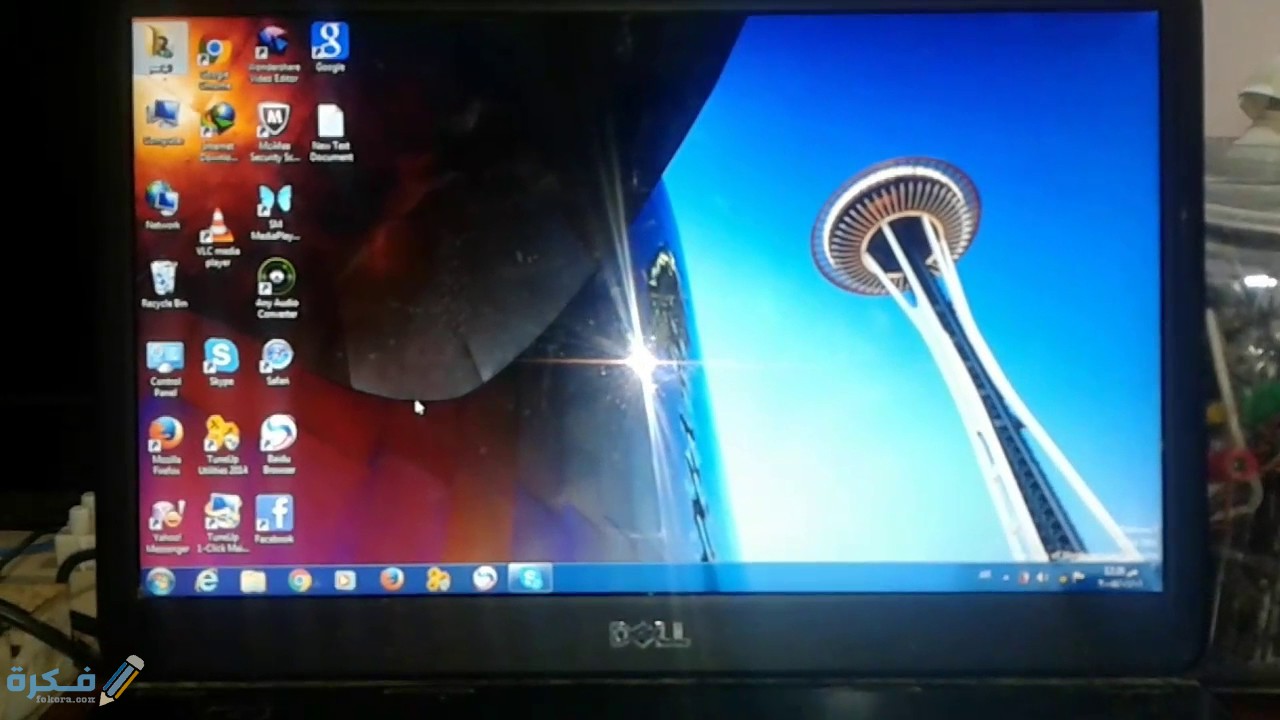Open Windows Explorer folder in taskbar

point(253,581)
